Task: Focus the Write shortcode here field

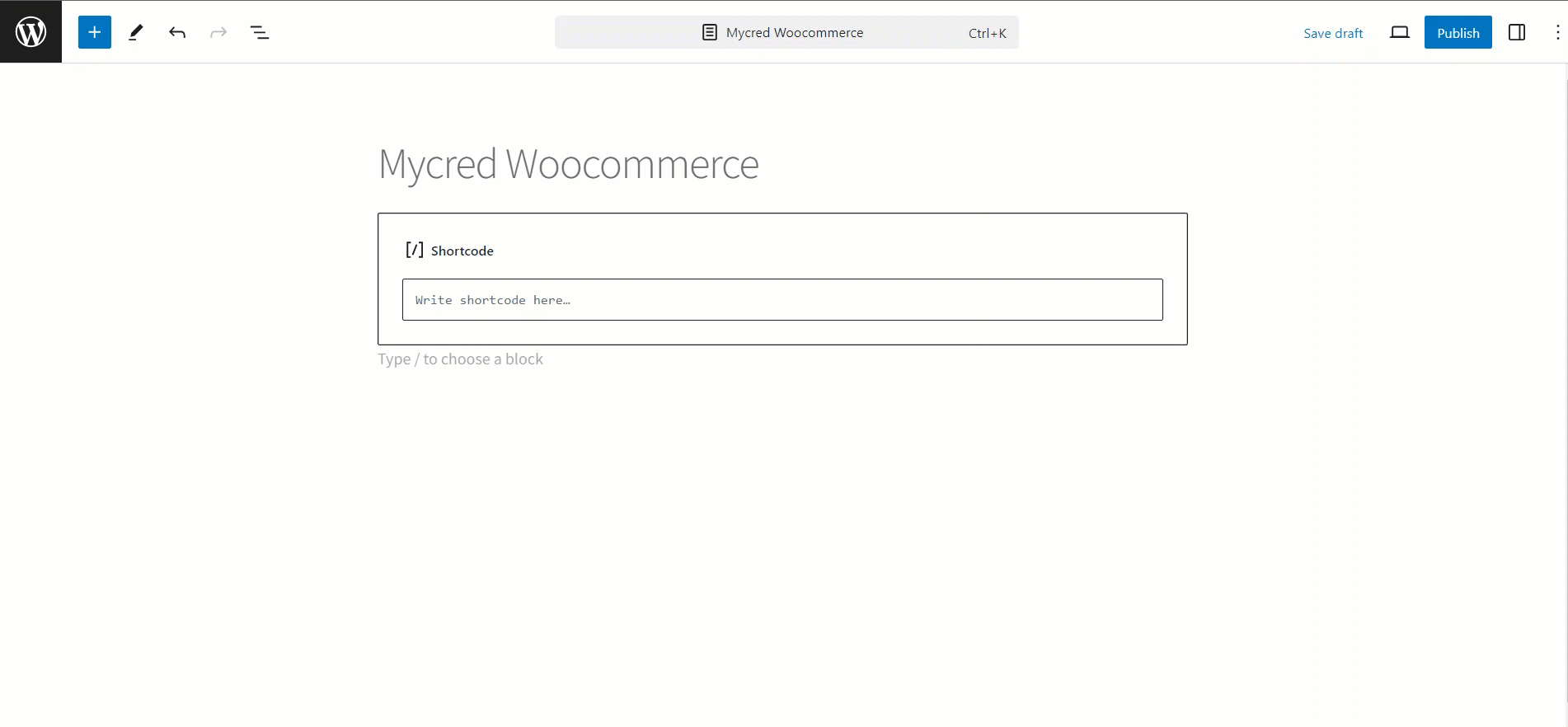Action: click(782, 300)
